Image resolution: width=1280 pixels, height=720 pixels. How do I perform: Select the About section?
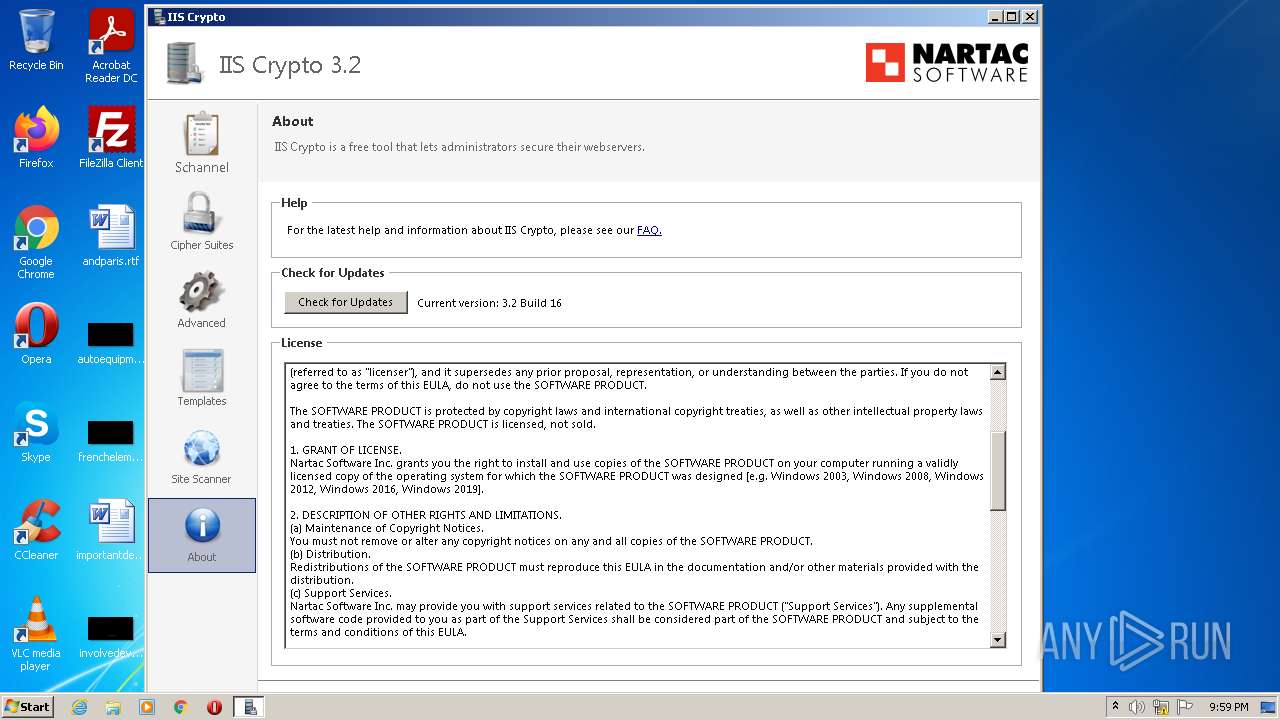coord(201,535)
